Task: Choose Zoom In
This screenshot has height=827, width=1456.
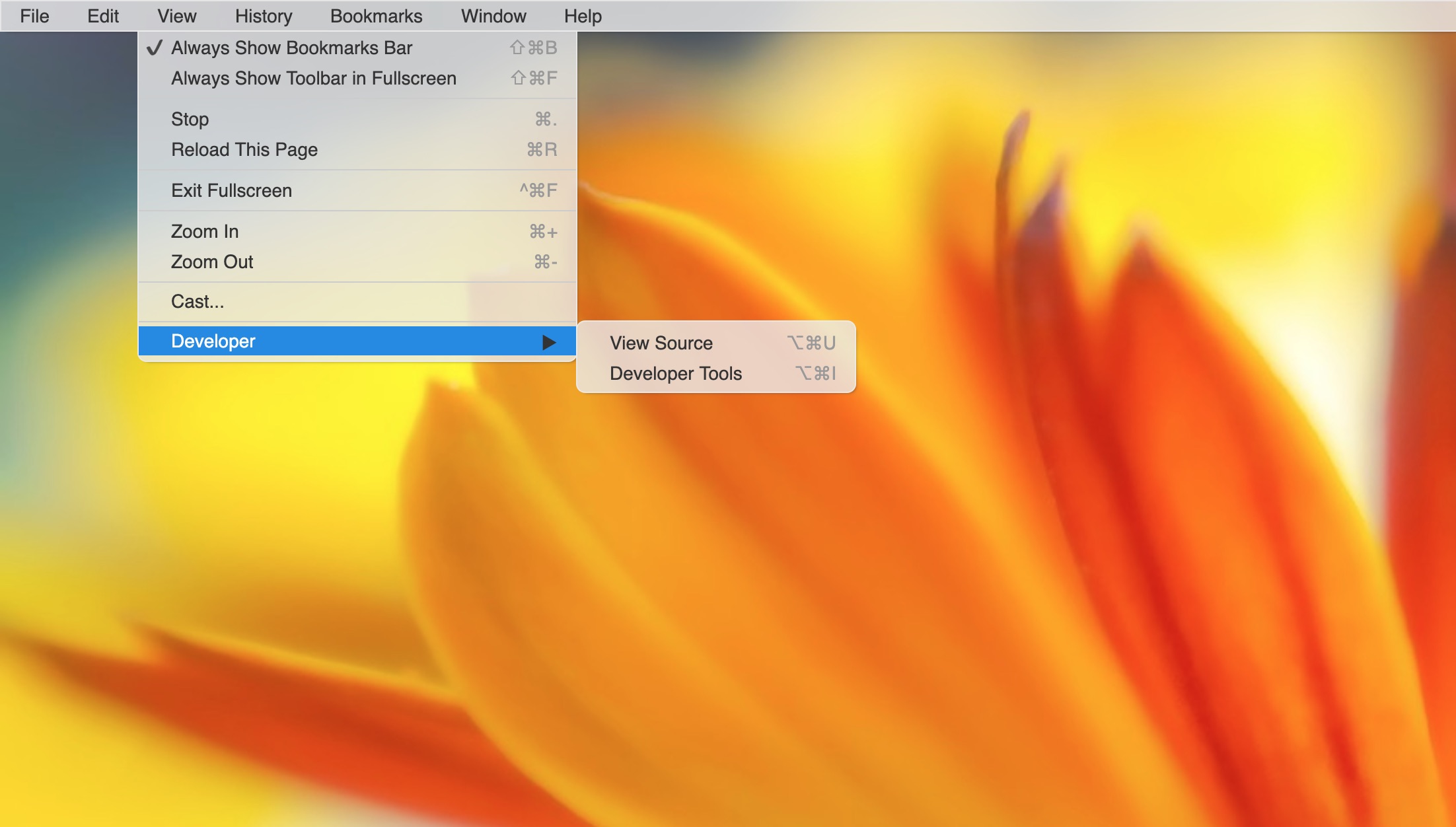Action: click(205, 231)
